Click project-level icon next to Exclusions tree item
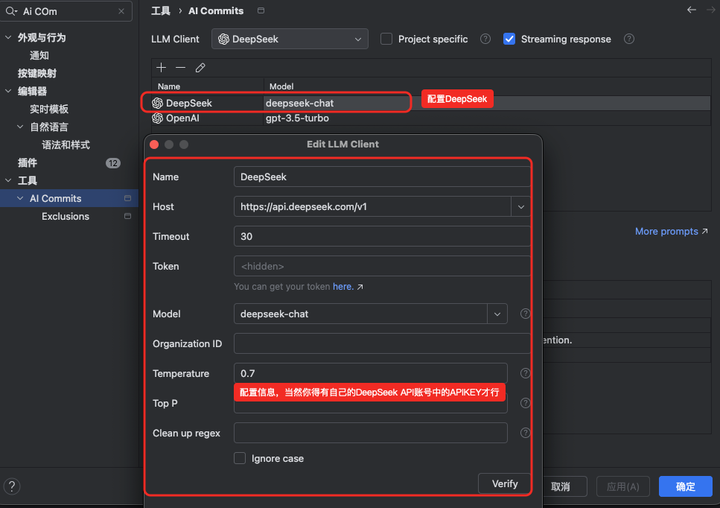Image resolution: width=720 pixels, height=508 pixels. (128, 216)
